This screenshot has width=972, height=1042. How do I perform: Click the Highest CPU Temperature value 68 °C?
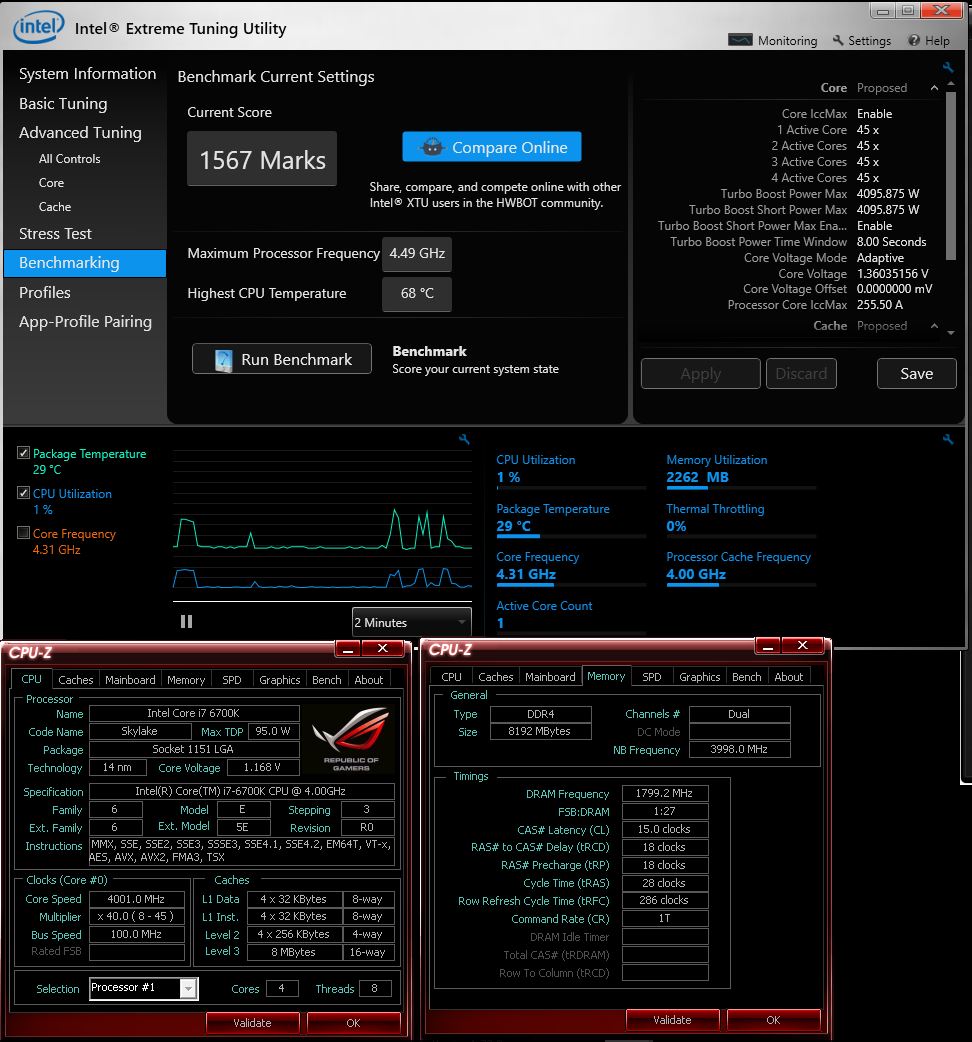(x=417, y=294)
